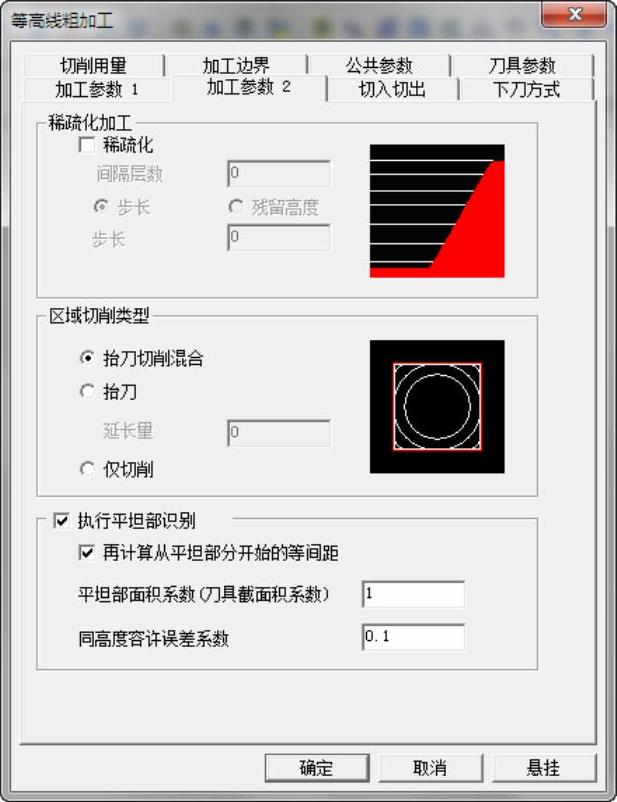Select the 公共参数 tab
The image size is (617, 802).
pyautogui.click(x=379, y=65)
